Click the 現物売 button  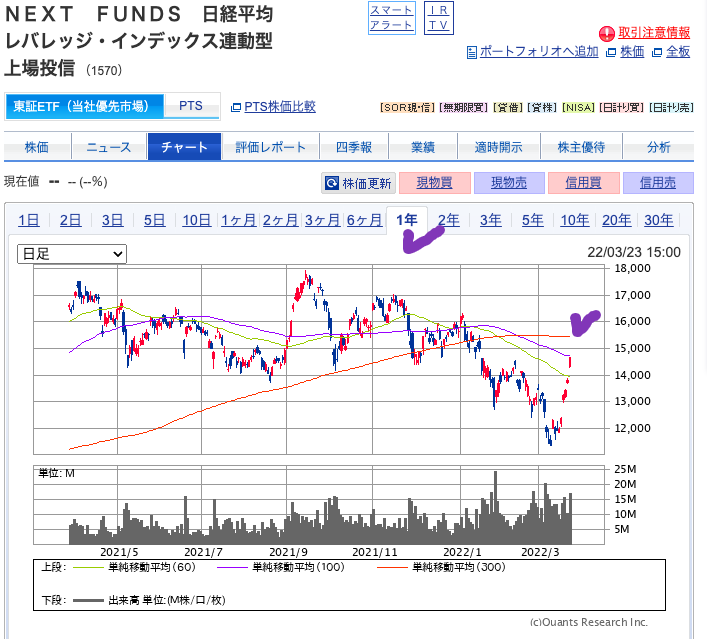509,183
